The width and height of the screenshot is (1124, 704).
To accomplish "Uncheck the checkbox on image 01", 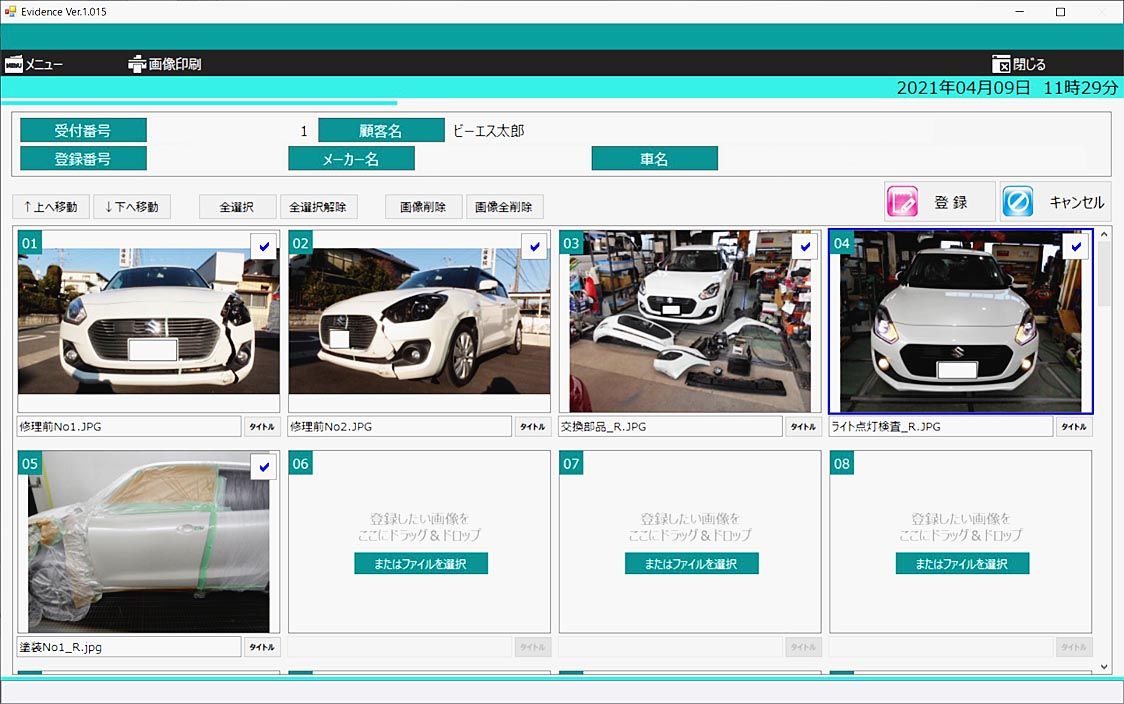I will click(x=263, y=246).
